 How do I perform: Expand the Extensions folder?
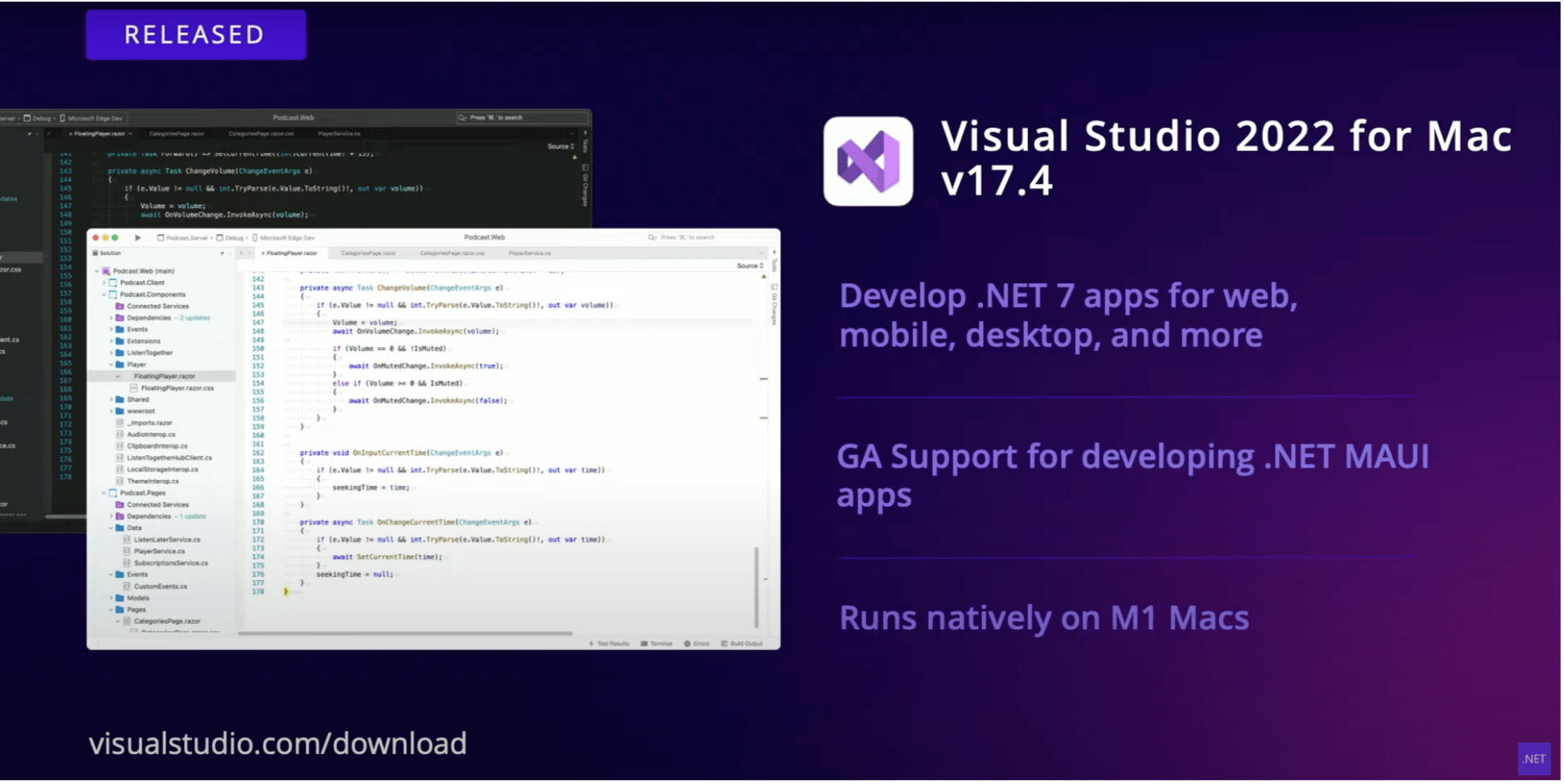[111, 341]
